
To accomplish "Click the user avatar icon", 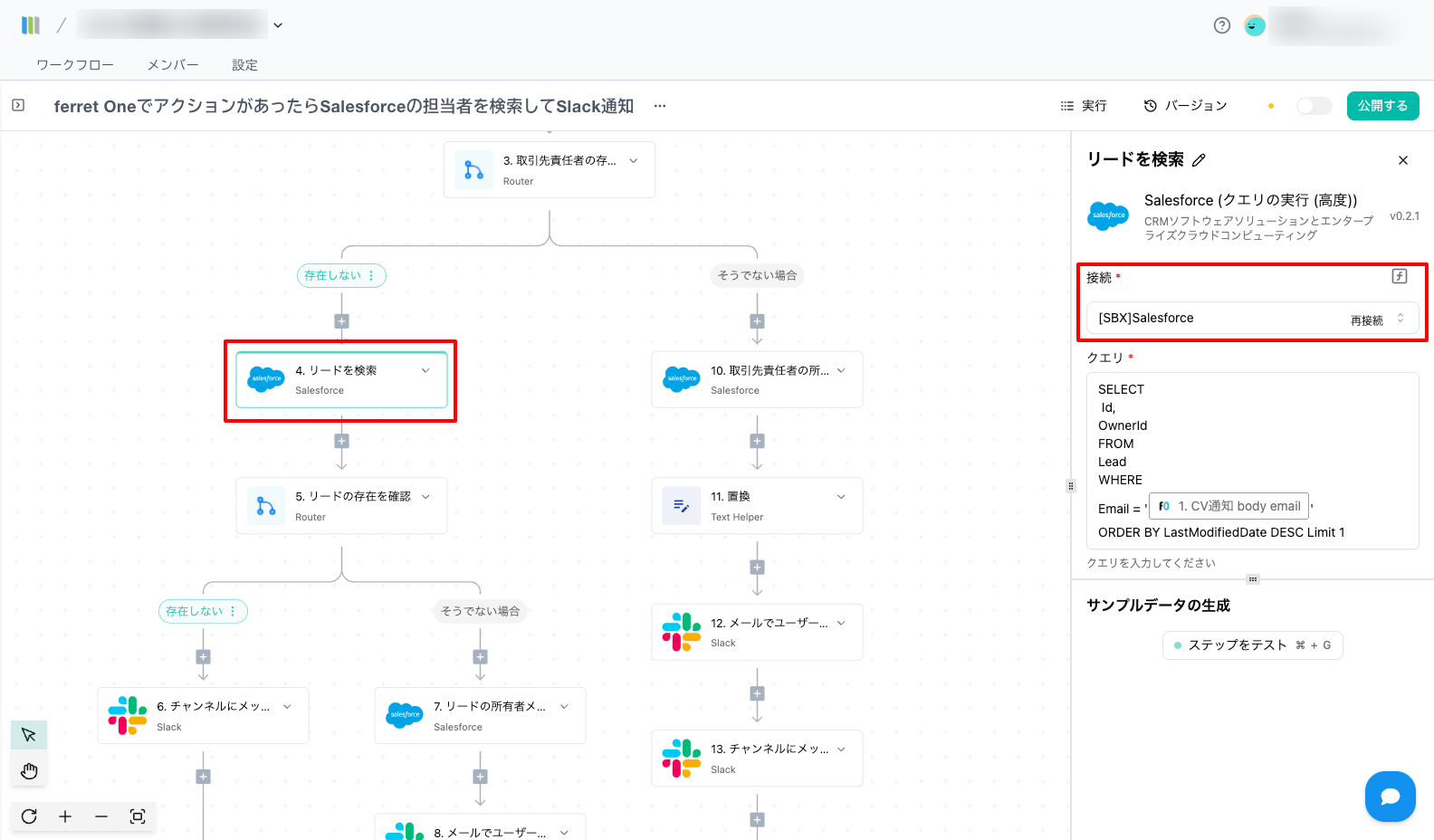I will click(1255, 25).
